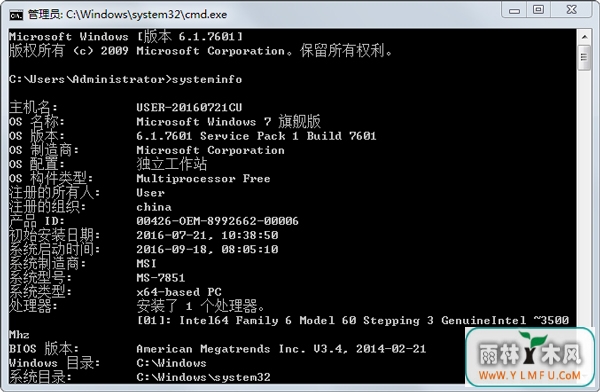600x392 pixels.
Task: Click the product ID 00426-OEM-8992662-00006
Action: tap(217, 221)
